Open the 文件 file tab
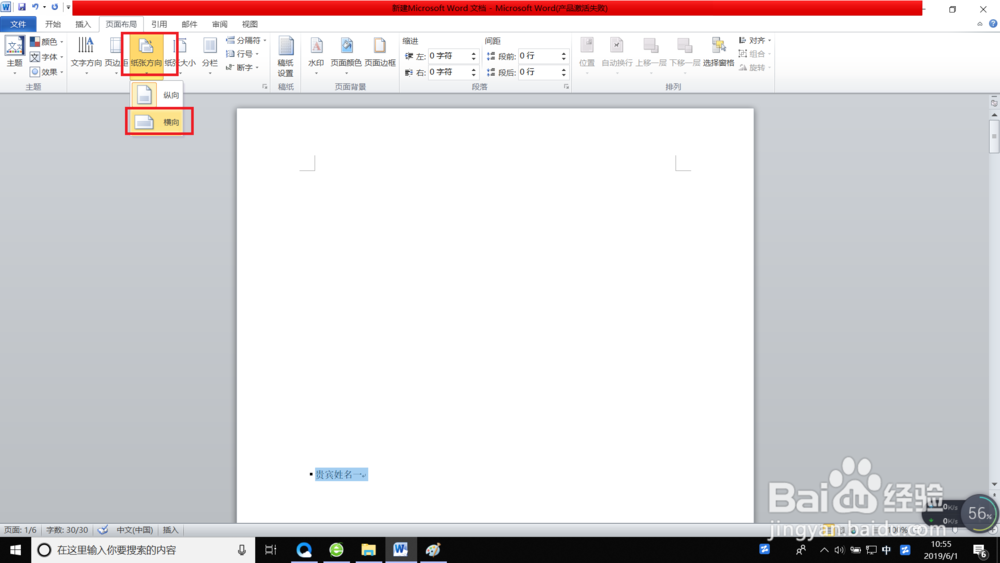 pos(18,24)
